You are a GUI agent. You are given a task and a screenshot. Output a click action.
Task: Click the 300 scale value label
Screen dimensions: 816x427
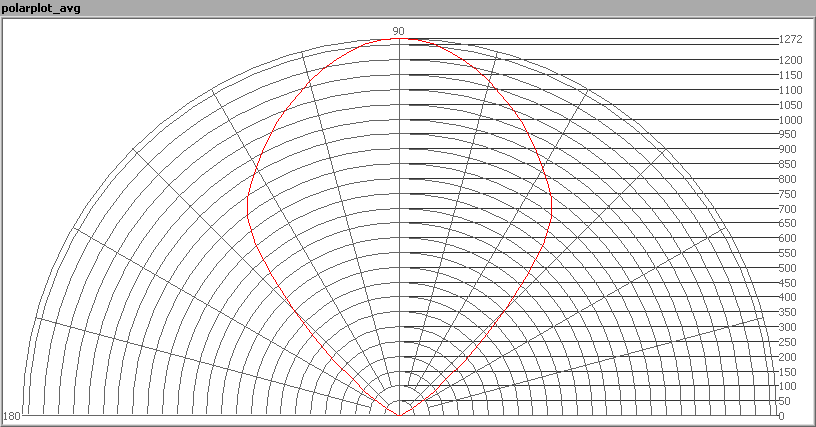click(788, 327)
